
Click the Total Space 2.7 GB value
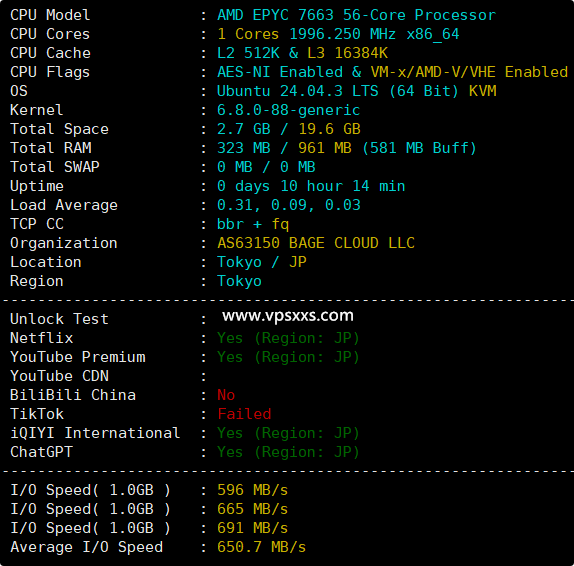click(244, 129)
